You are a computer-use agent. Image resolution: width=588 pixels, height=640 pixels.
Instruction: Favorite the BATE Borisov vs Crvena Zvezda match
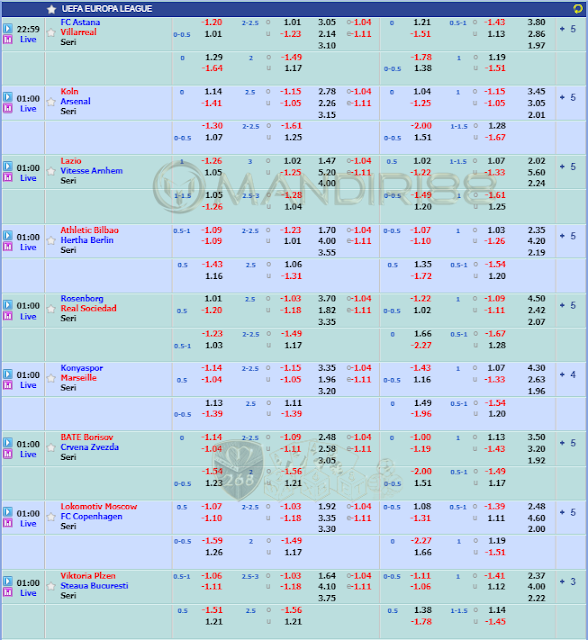click(51, 448)
